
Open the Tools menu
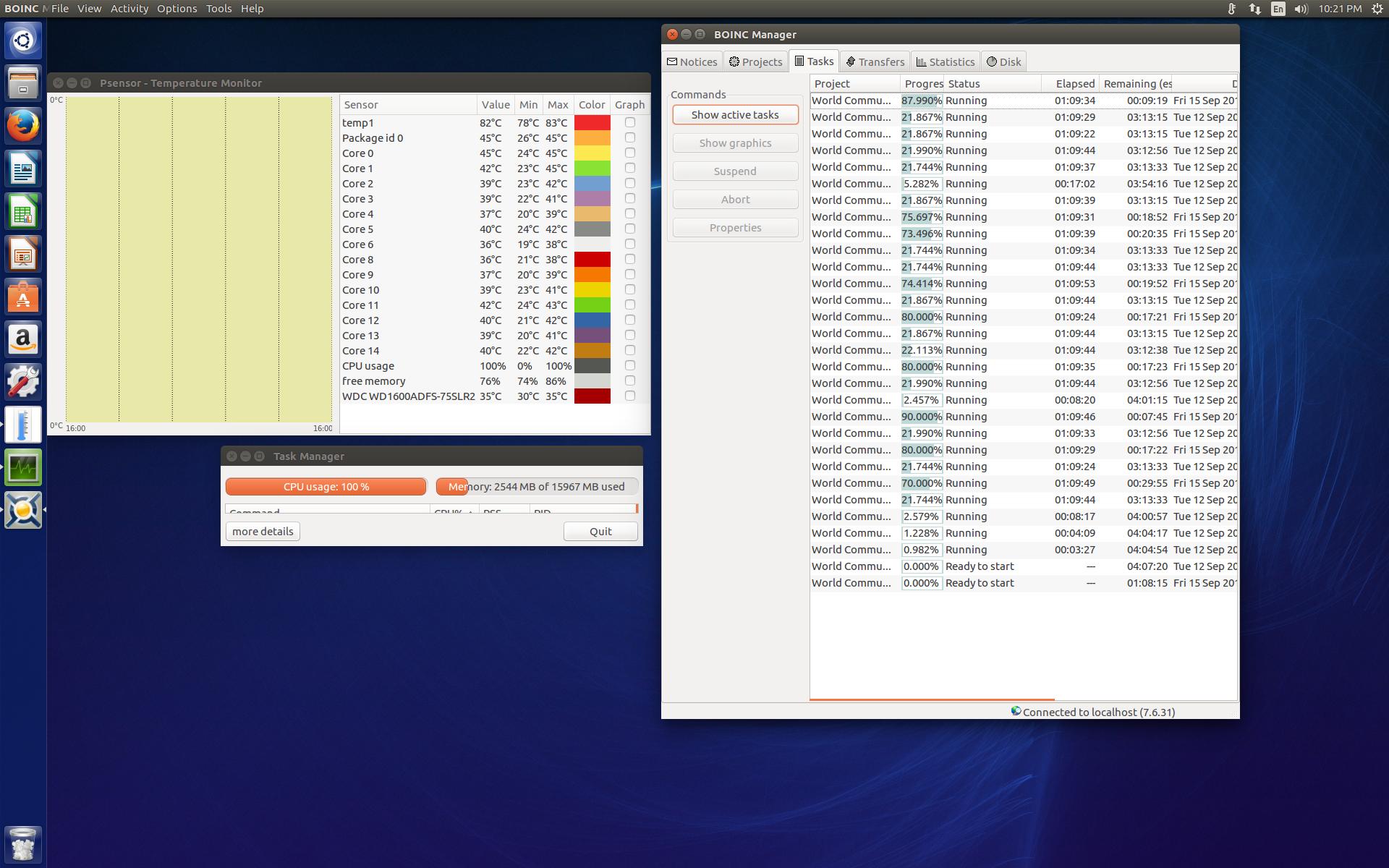pos(218,9)
